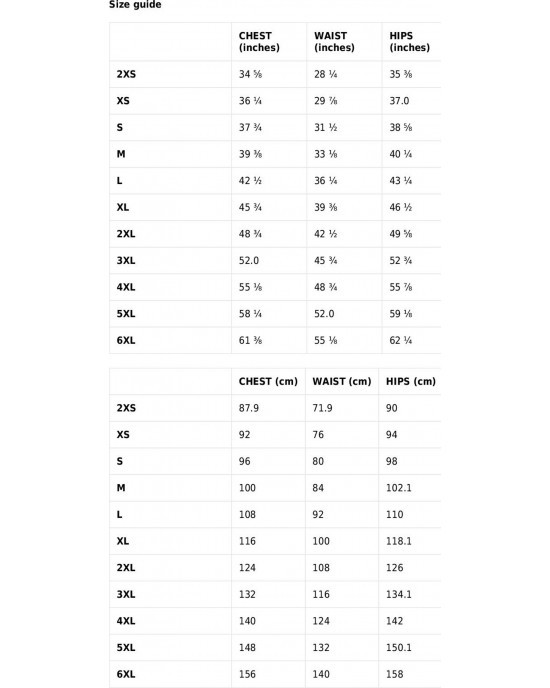The image size is (550, 688).
Task: Click the 6XL row label in inches table
Action: tap(126, 340)
